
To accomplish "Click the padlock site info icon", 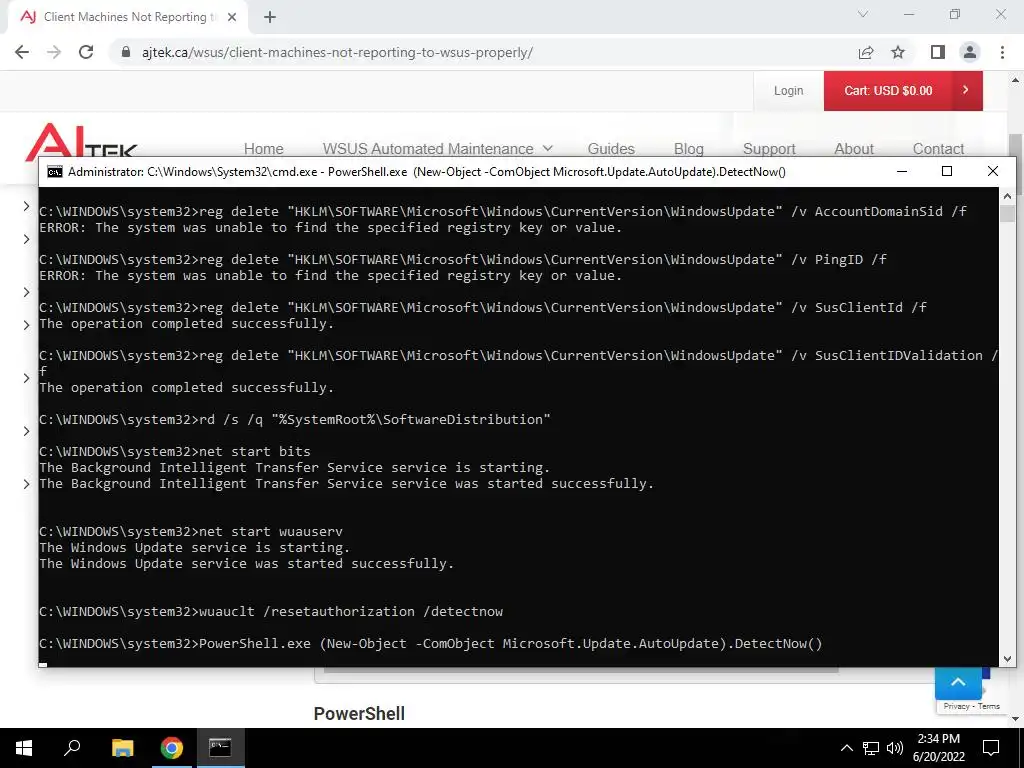I will [126, 52].
